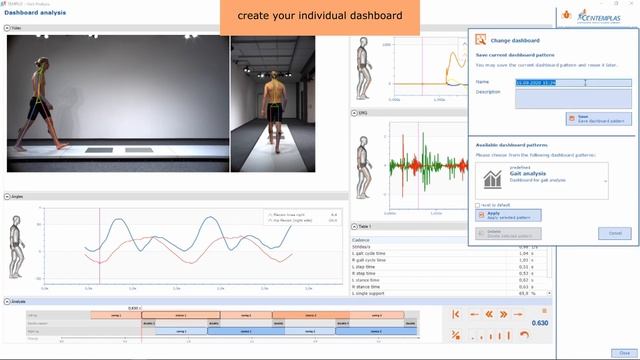Click the R step time row
The width and height of the screenshot is (640, 360).
[448, 273]
